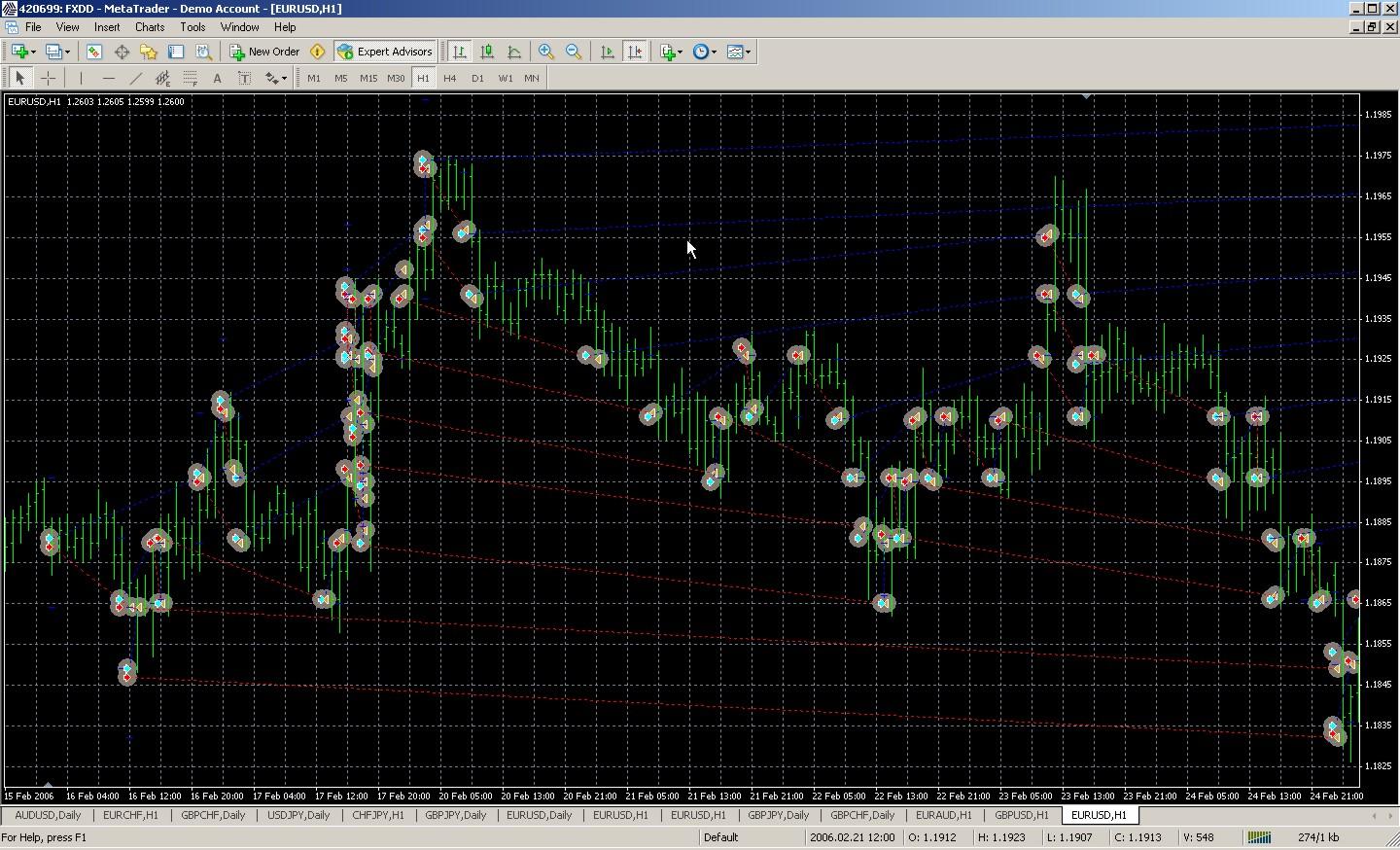Switch chart to MN timeframe
Screen dimensions: 1400x850
pyautogui.click(x=532, y=78)
